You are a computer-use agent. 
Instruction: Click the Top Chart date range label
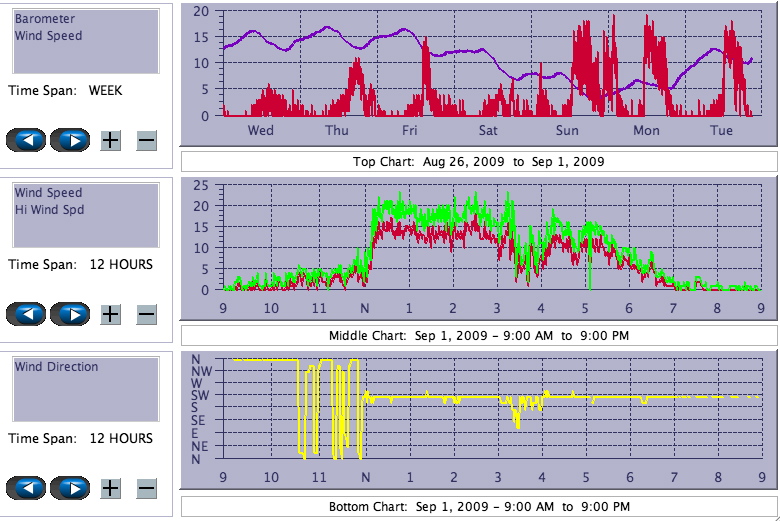tap(478, 161)
